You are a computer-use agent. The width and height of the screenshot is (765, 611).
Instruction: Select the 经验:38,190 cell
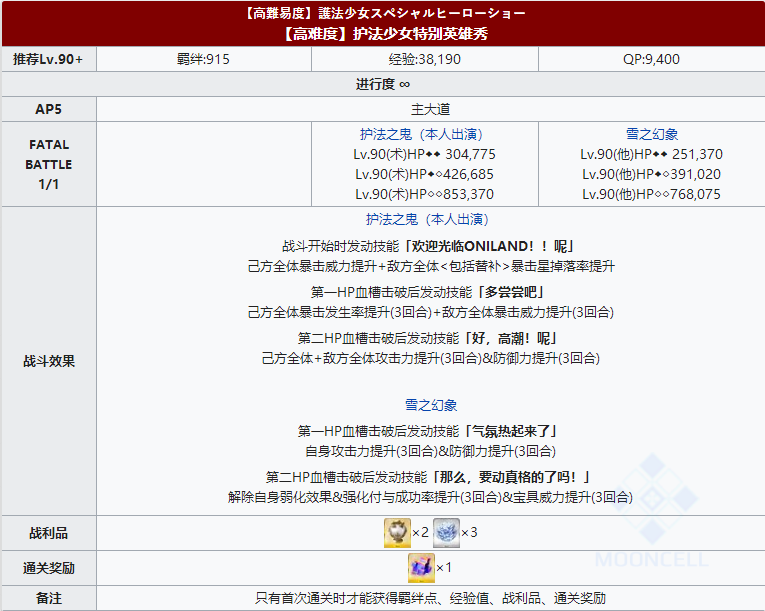point(425,59)
